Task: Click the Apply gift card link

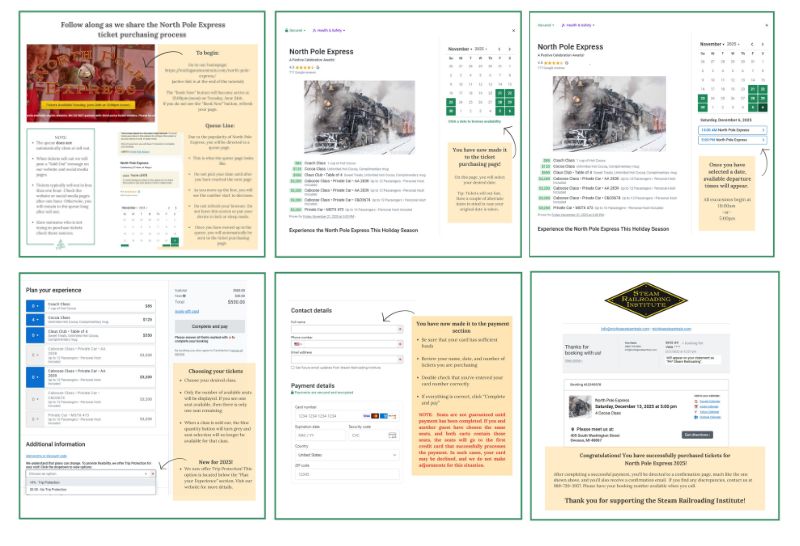Action: coord(187,311)
